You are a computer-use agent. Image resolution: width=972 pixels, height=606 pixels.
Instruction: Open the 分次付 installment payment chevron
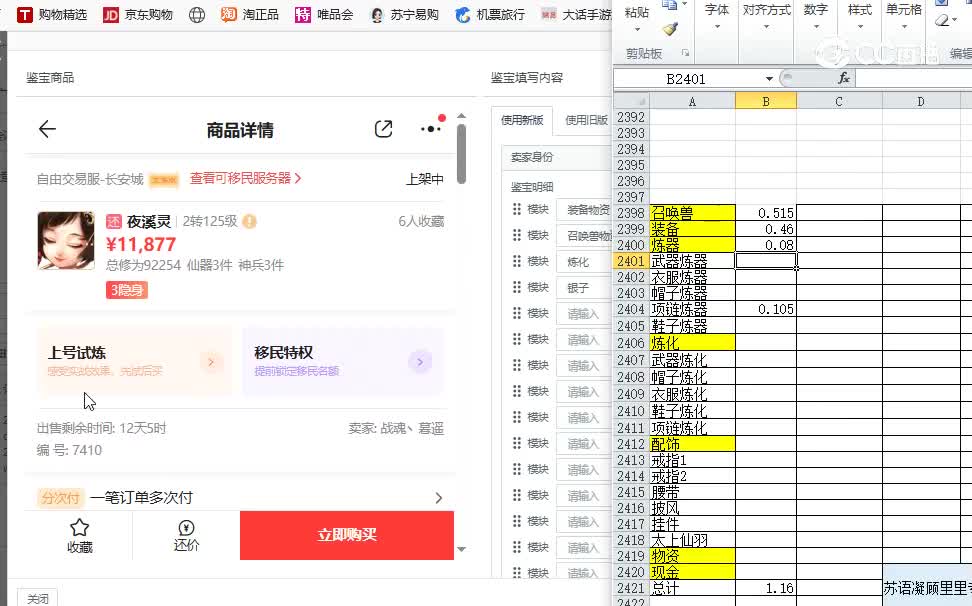coord(438,497)
